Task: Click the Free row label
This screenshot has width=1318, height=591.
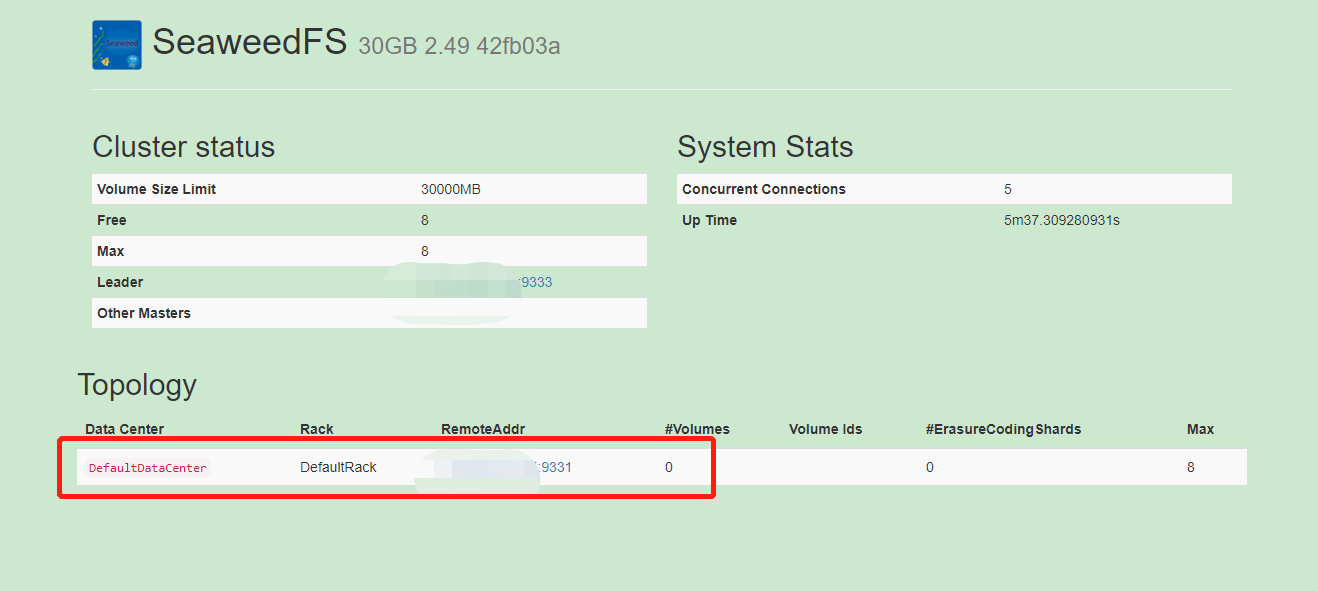Action: [x=112, y=220]
